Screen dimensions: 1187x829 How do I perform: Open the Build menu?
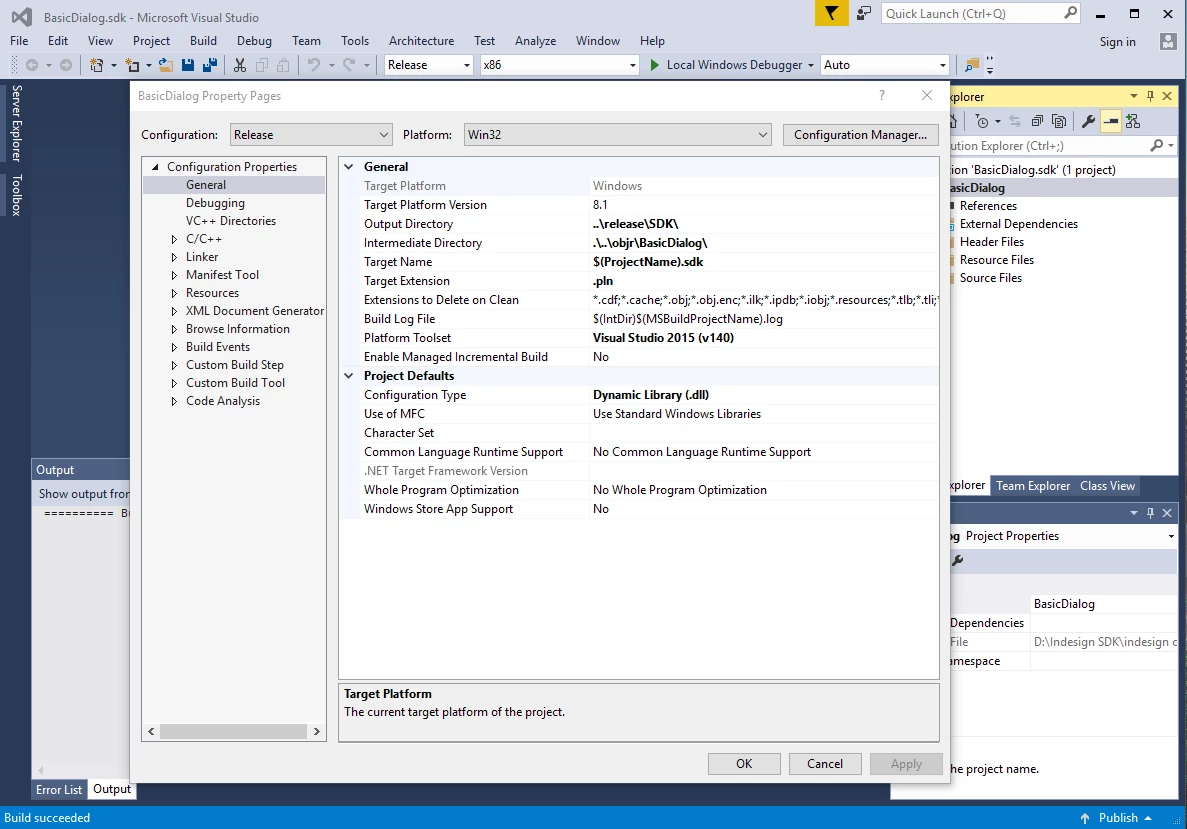[x=203, y=41]
